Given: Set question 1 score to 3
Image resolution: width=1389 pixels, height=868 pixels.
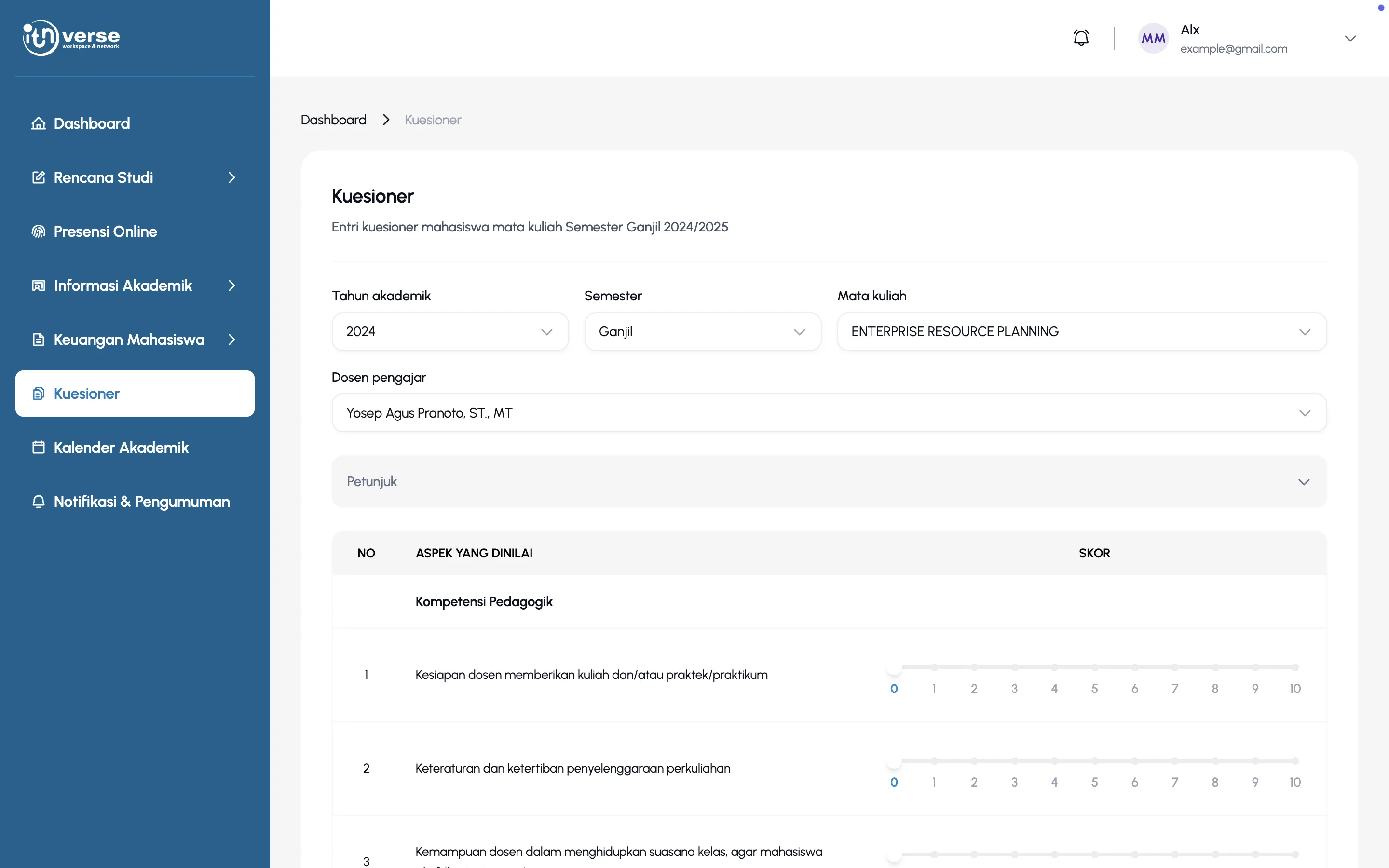Looking at the screenshot, I should (x=1014, y=668).
